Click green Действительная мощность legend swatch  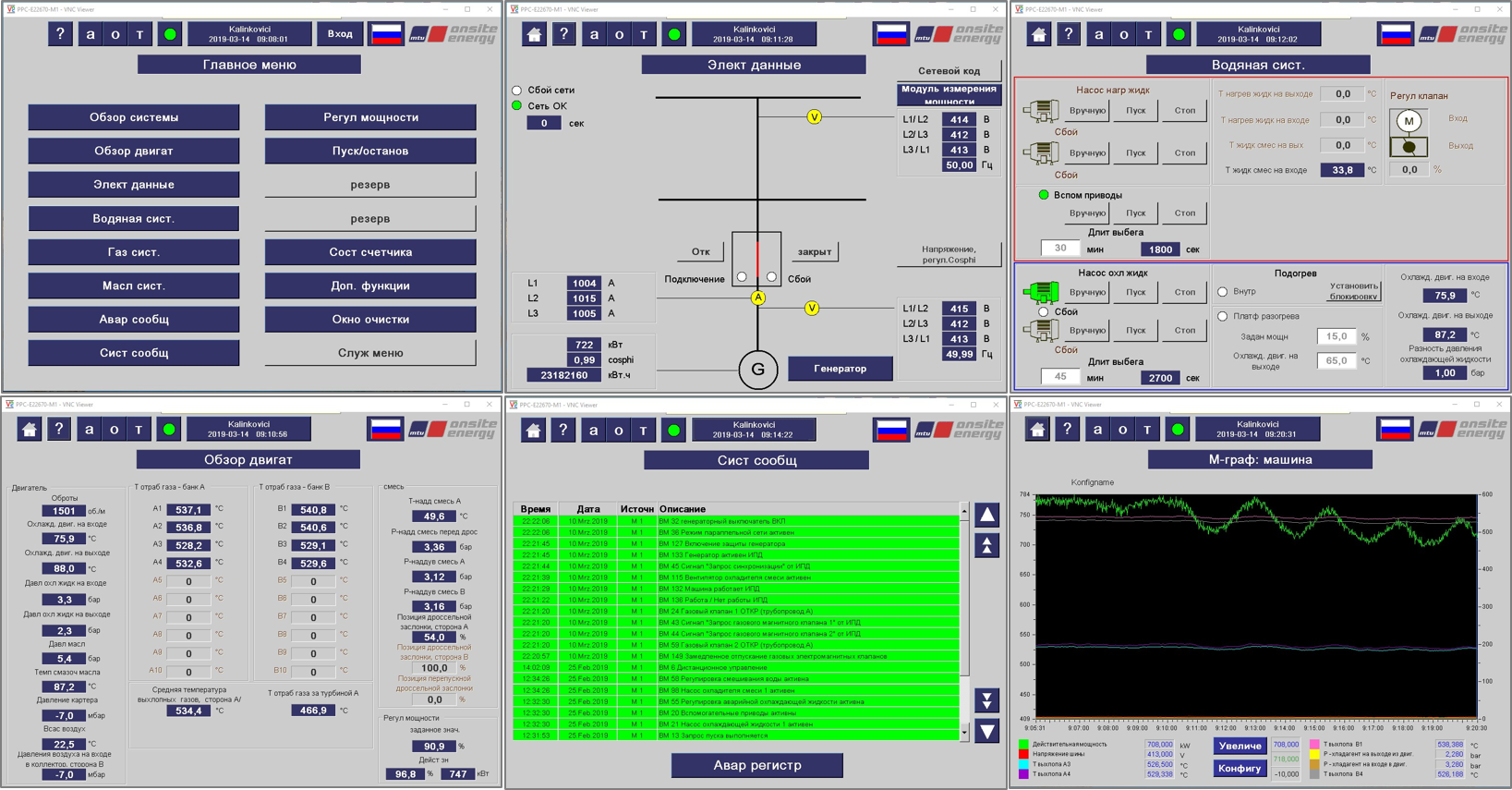coord(1023,744)
